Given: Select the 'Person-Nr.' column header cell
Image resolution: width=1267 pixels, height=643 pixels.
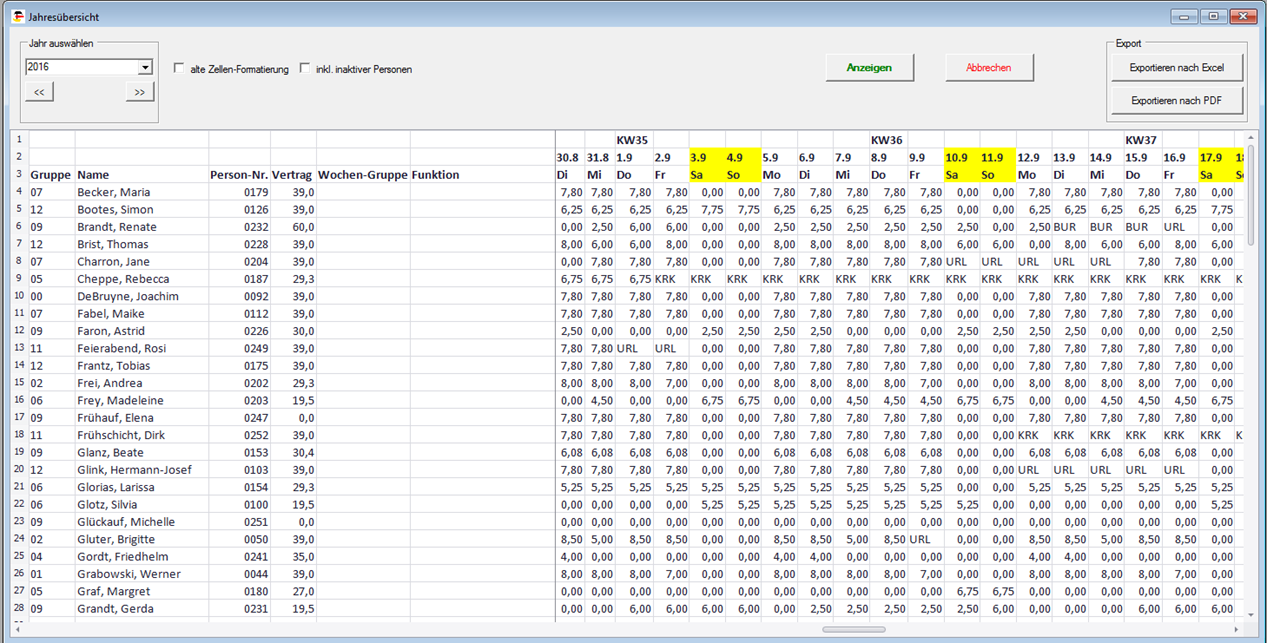Looking at the screenshot, I should coord(239,175).
